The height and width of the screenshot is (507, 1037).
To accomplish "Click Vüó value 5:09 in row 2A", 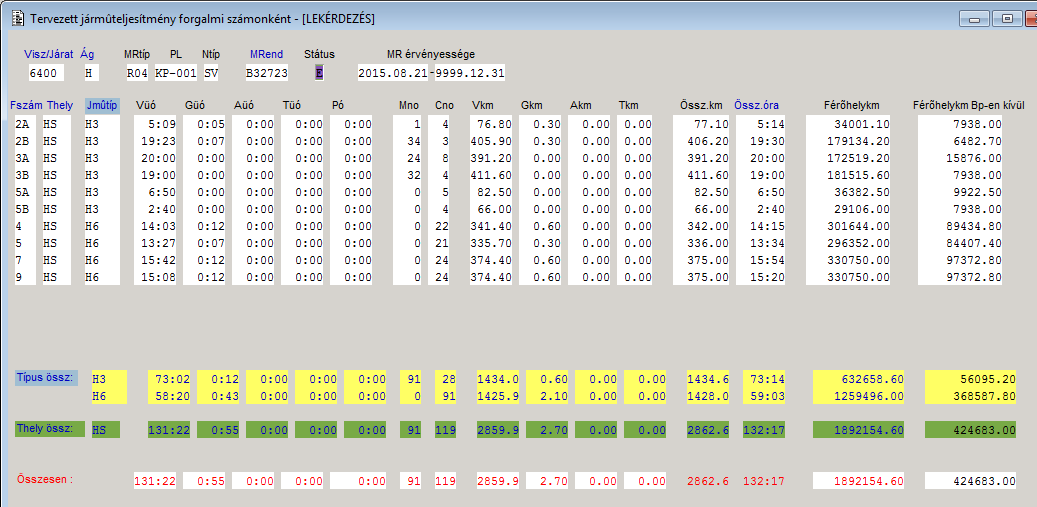I will pyautogui.click(x=156, y=124).
